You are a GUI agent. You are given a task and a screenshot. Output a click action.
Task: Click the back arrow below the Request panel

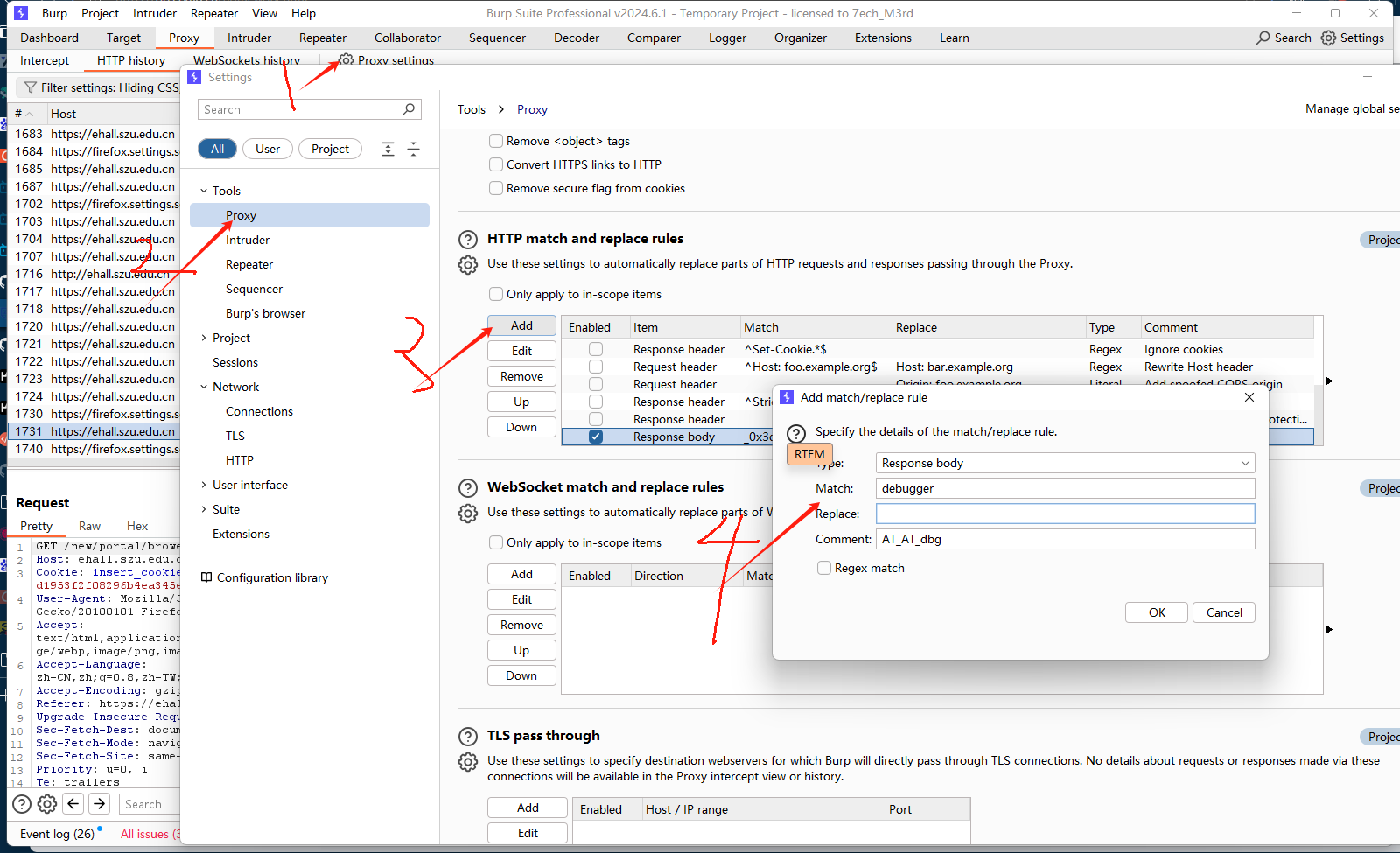pos(73,803)
